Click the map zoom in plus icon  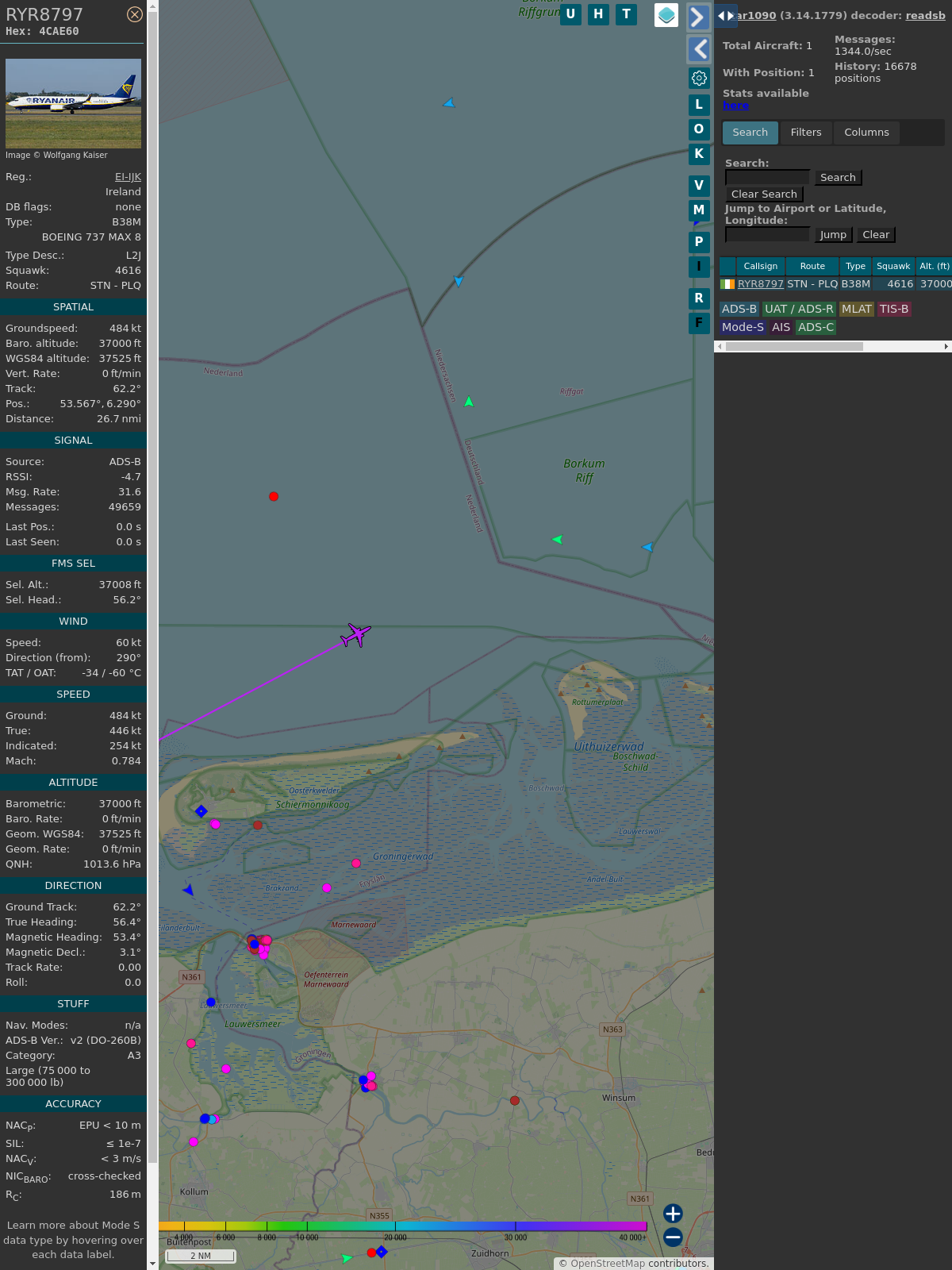pos(673,1213)
